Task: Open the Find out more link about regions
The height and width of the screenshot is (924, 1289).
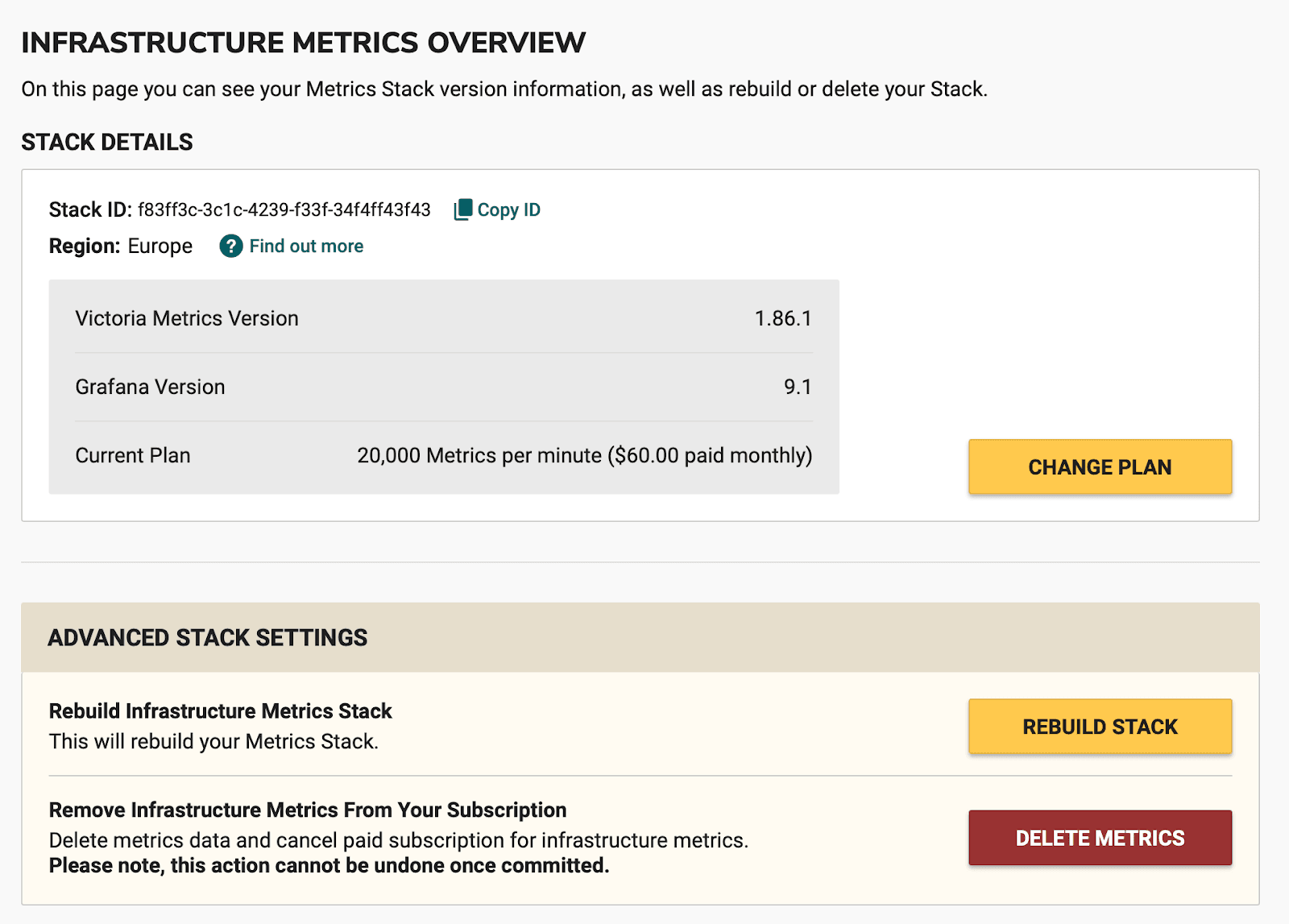Action: pyautogui.click(x=306, y=247)
